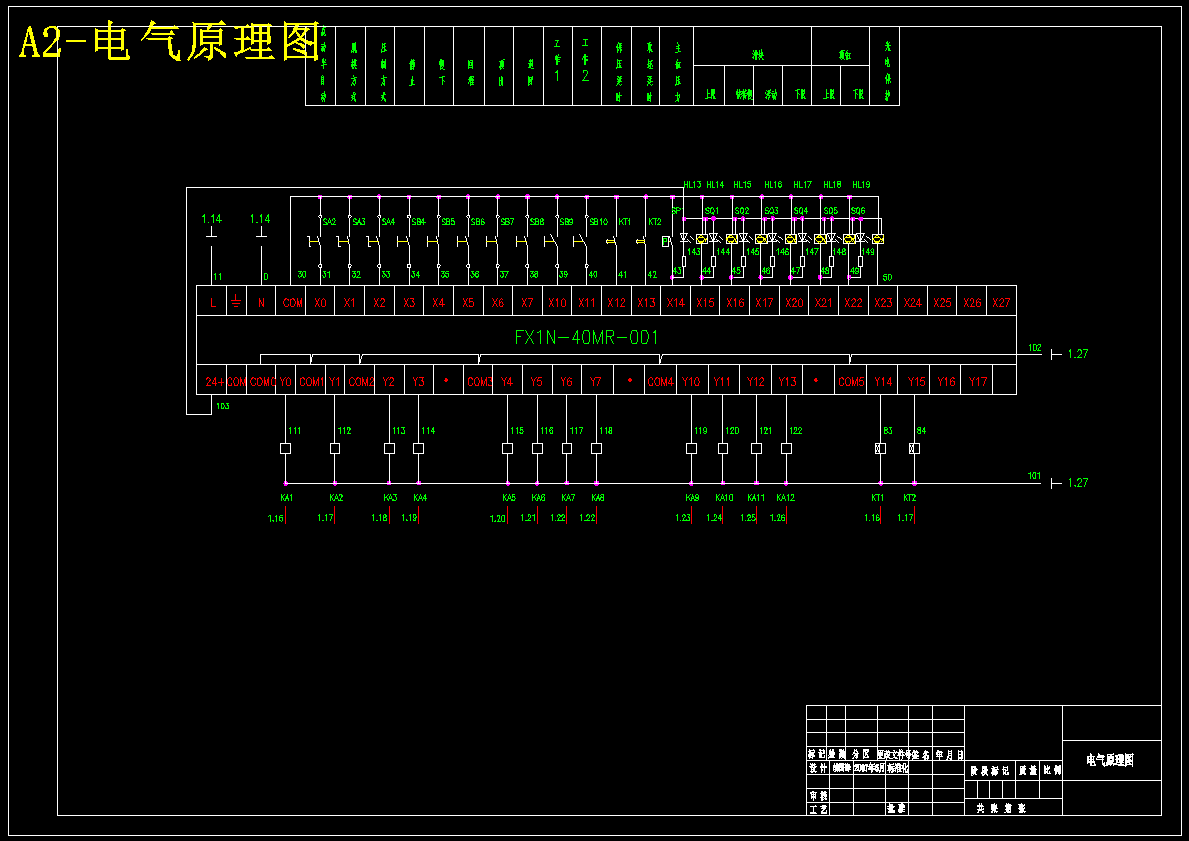1189x841 pixels.
Task: Click input terminal X7
Action: pos(527,303)
